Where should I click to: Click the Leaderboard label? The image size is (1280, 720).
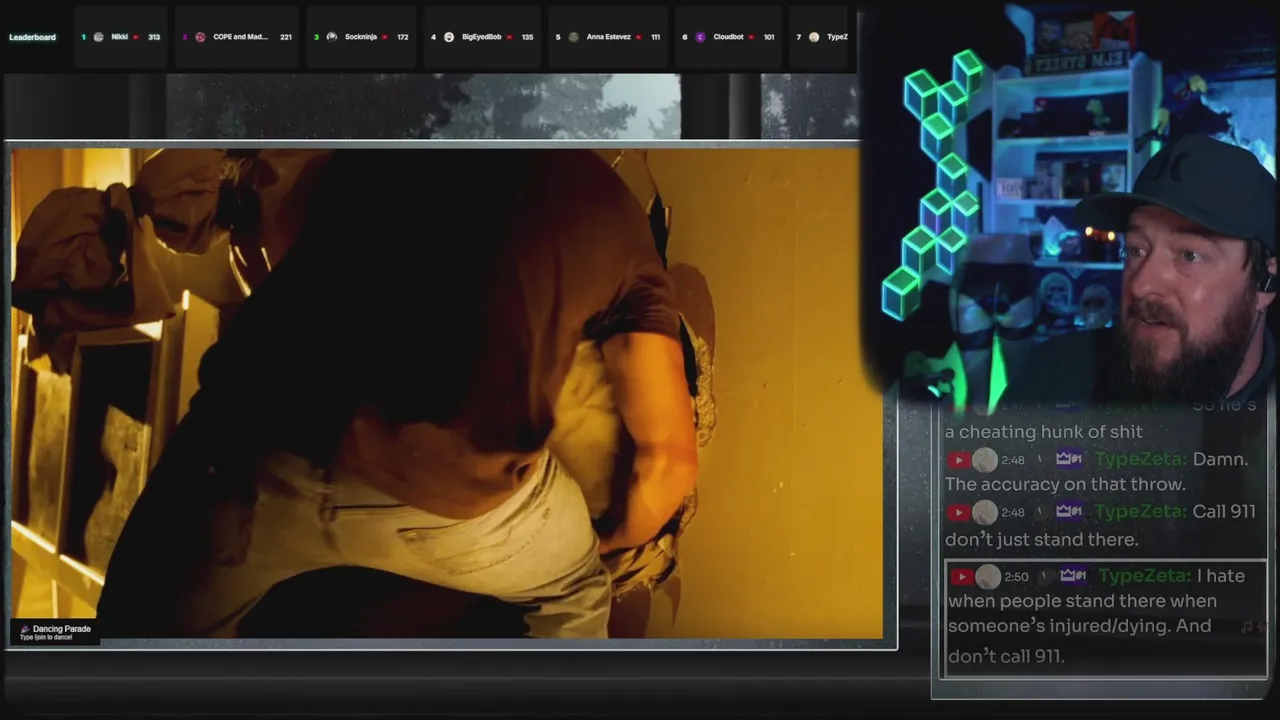coord(33,37)
